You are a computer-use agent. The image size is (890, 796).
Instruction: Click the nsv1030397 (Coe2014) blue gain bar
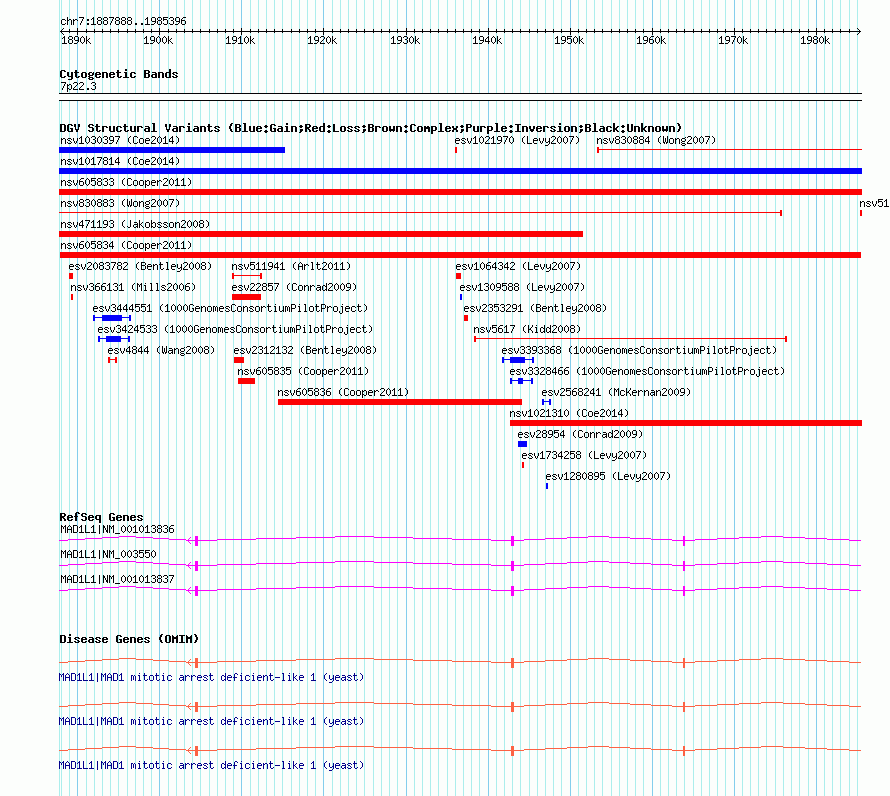pyautogui.click(x=172, y=150)
